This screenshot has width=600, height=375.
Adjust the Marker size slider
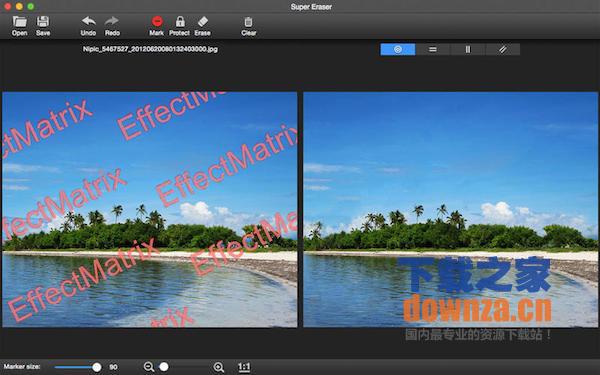pyautogui.click(x=78, y=367)
